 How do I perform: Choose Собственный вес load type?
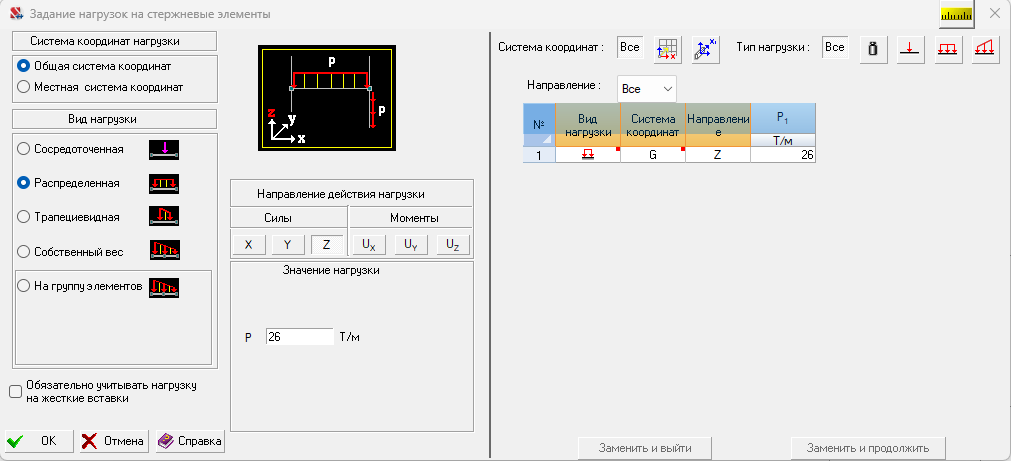click(x=23, y=251)
